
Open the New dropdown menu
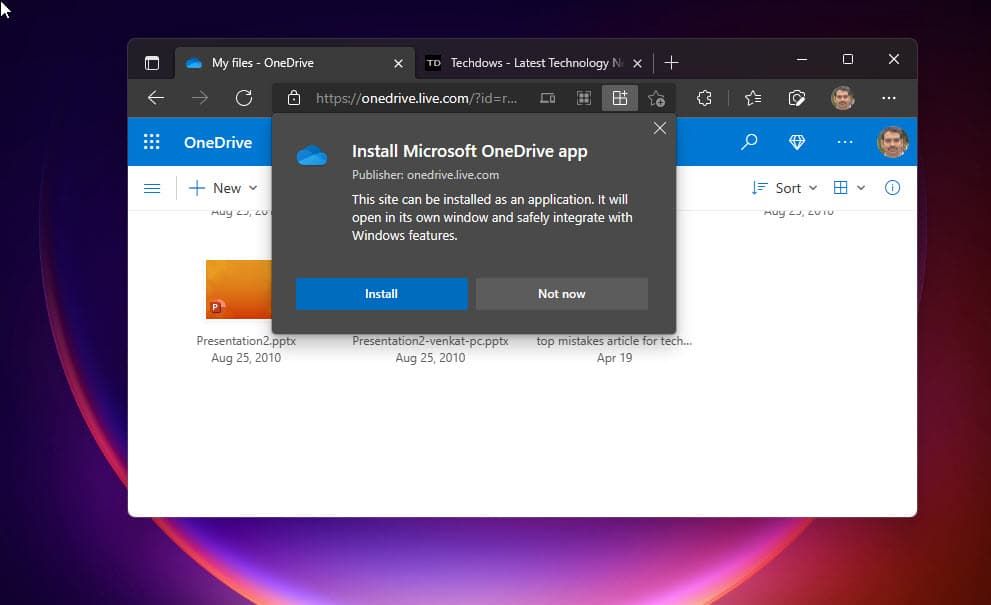point(223,188)
